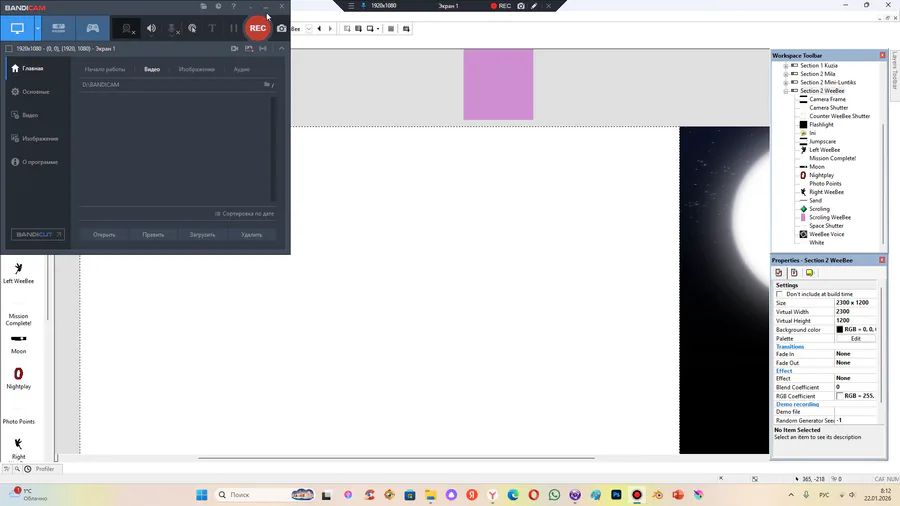Click the Windows Start button
The image size is (900, 506).
201,495
